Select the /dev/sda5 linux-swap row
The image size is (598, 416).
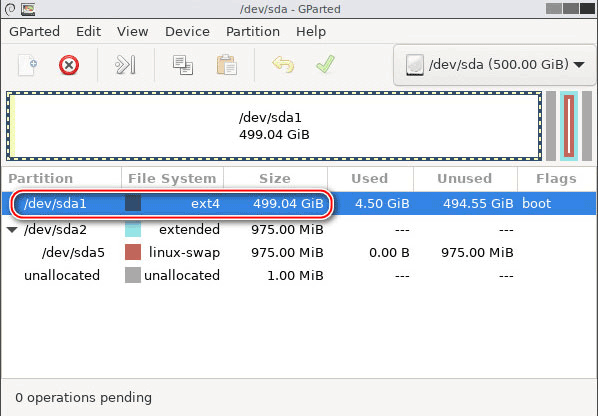(x=299, y=252)
